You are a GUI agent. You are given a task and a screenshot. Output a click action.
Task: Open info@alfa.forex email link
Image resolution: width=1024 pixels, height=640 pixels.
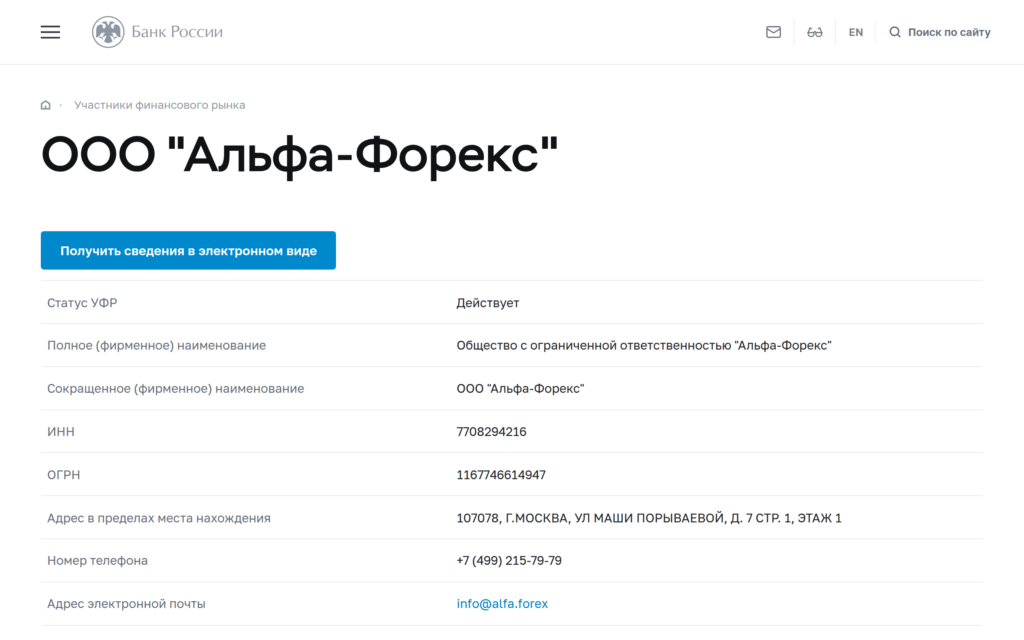pos(502,603)
